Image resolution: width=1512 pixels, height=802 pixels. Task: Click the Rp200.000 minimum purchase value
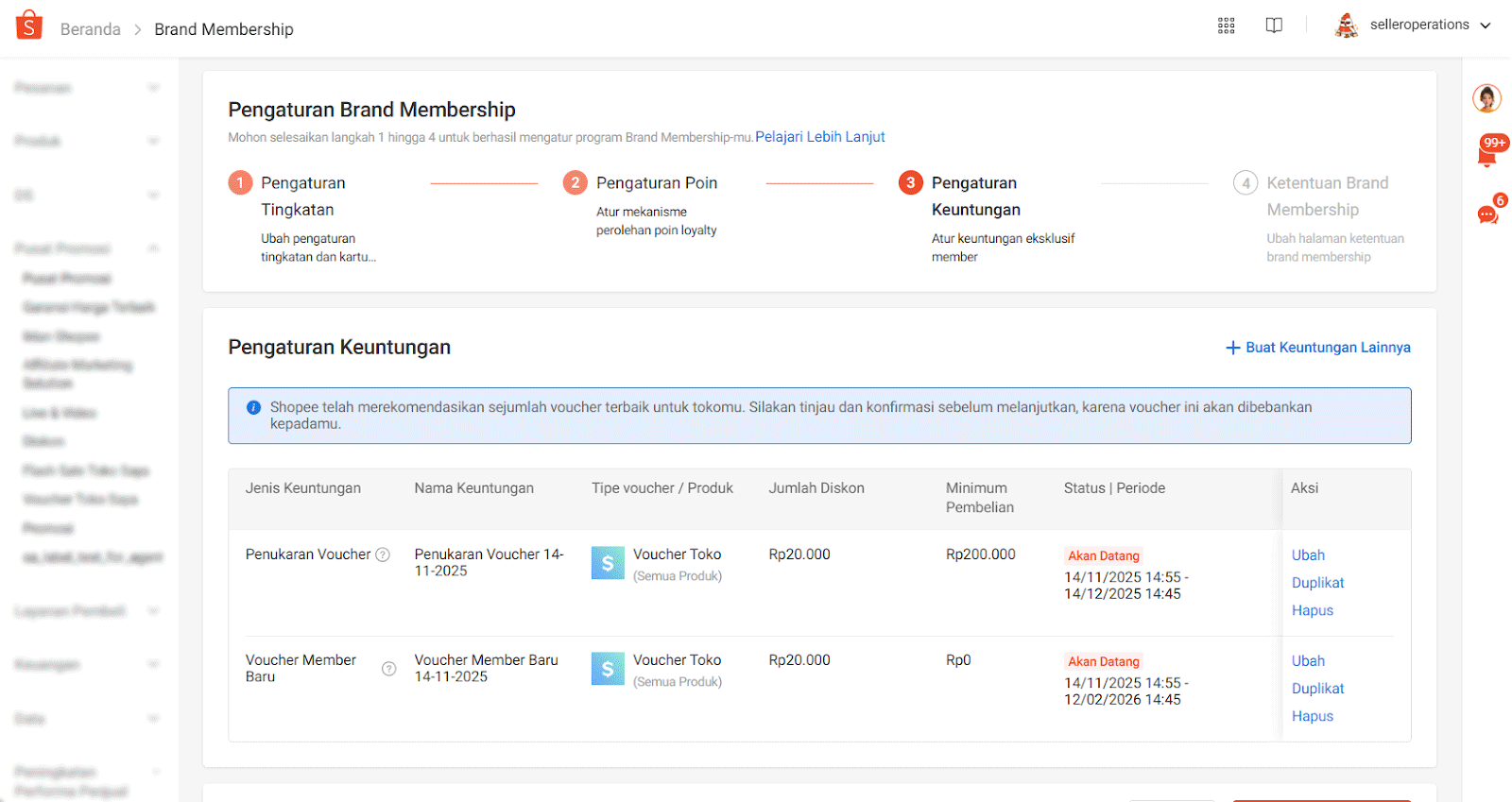[981, 555]
